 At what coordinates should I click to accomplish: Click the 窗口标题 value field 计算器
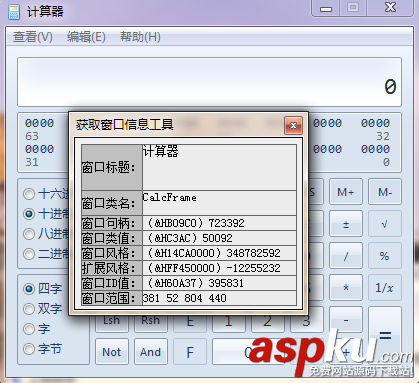[219, 167]
